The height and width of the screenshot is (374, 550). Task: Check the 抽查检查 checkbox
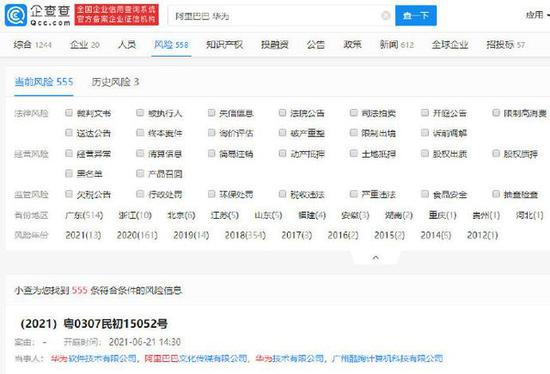coord(496,194)
